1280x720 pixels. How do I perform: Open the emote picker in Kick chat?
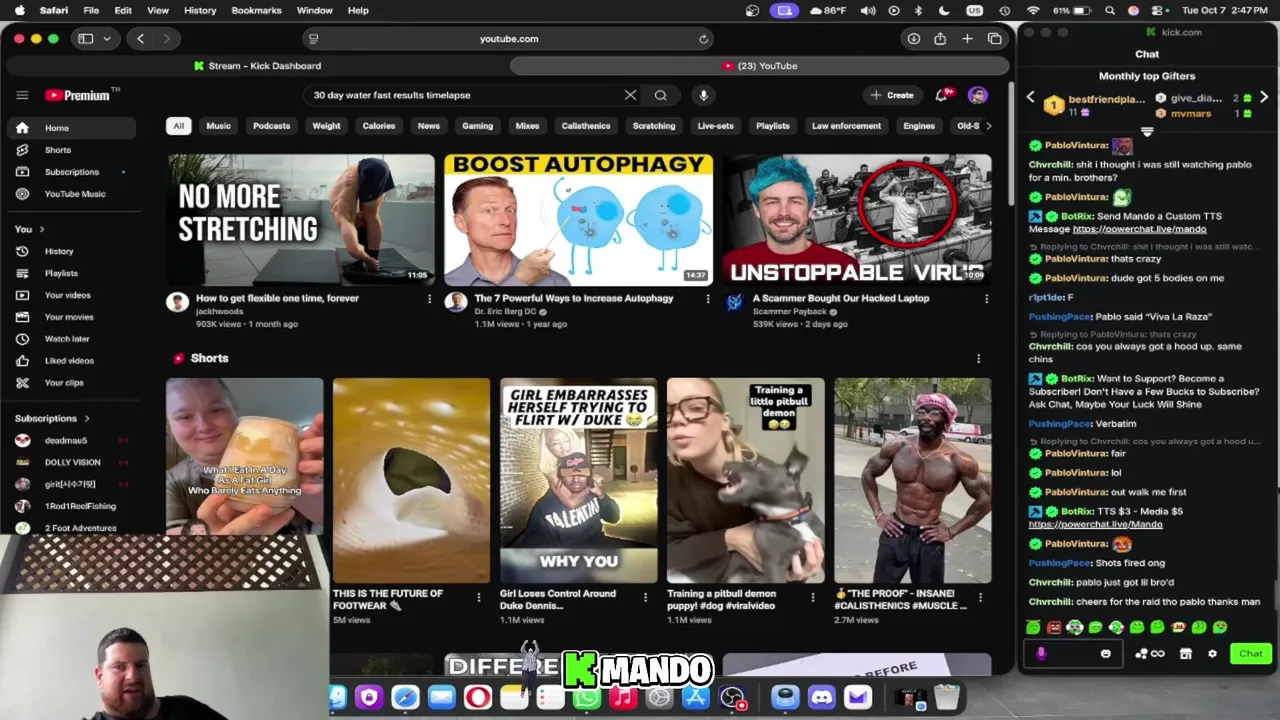[x=1105, y=654]
